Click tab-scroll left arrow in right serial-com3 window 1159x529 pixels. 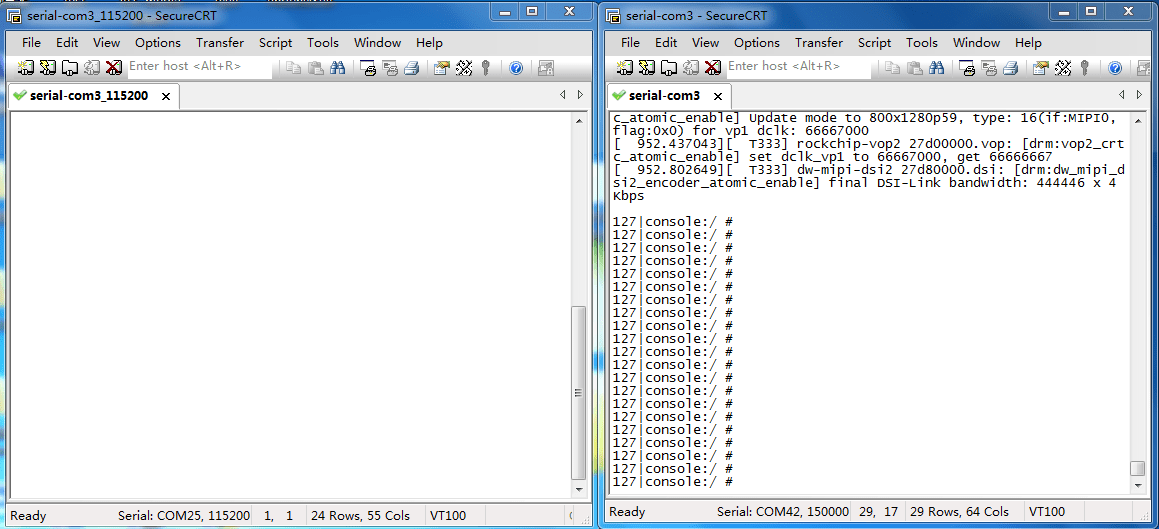click(x=1121, y=95)
